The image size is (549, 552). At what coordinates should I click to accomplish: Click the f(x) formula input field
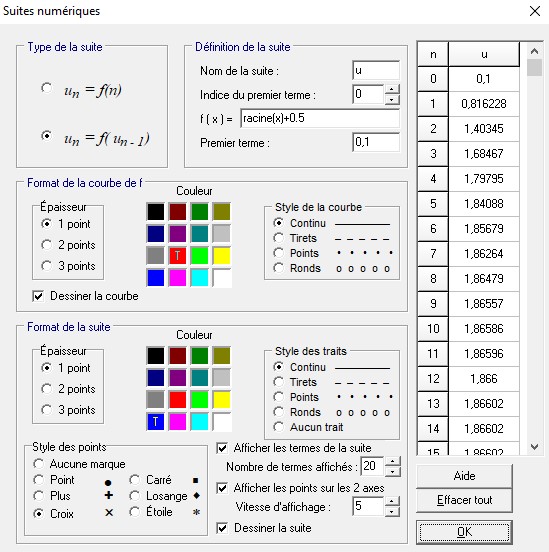(x=320, y=118)
